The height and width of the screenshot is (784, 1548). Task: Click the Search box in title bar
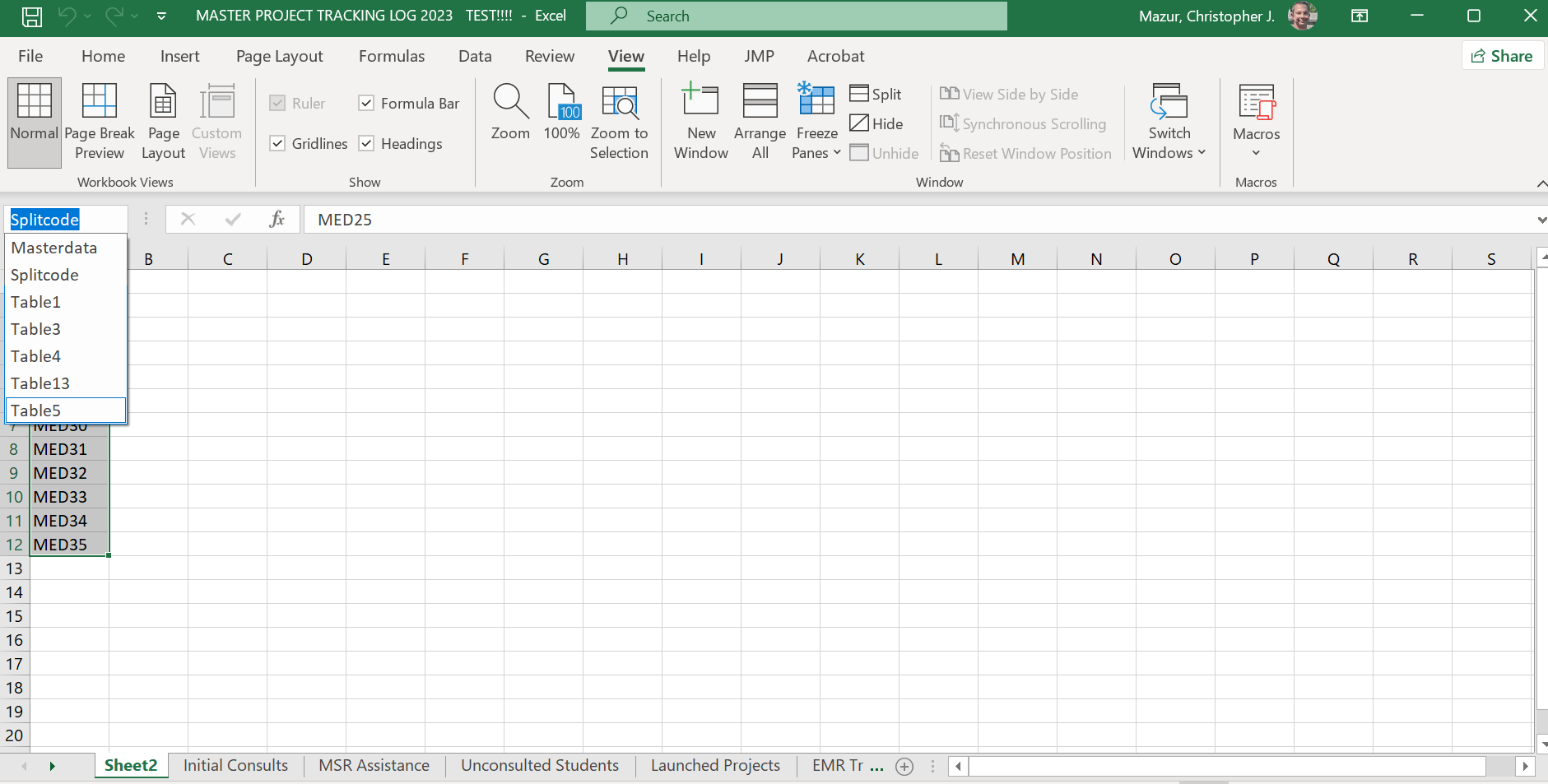796,16
